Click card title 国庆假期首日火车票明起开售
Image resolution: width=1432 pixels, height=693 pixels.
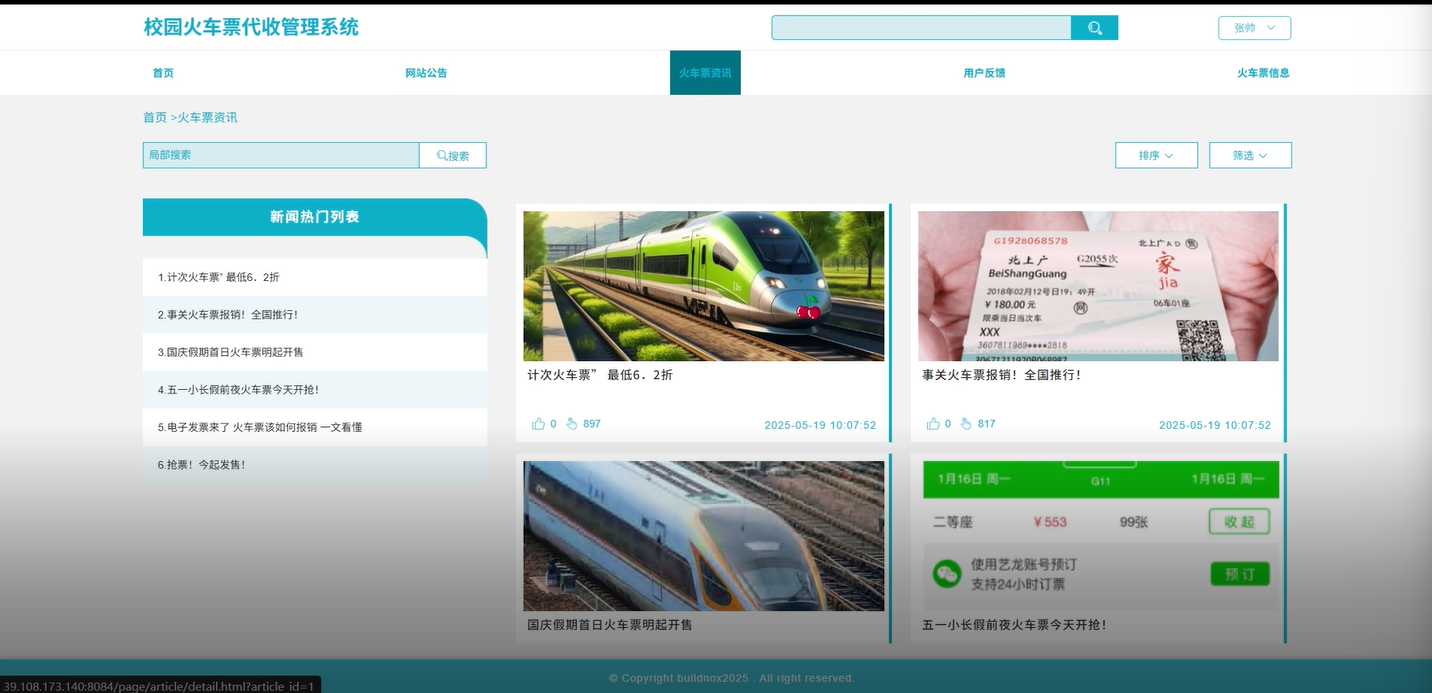tap(610, 625)
